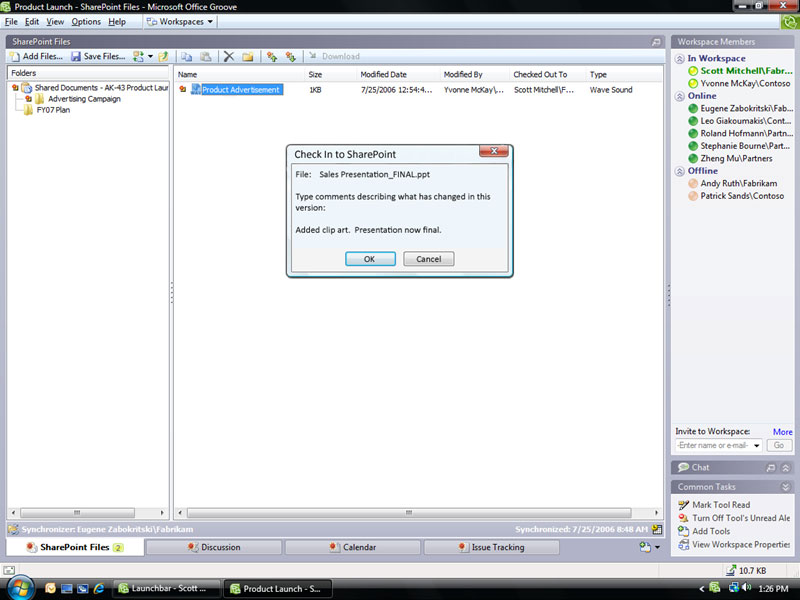Viewport: 800px width, 600px height.
Task: Delete the selected file using the X icon
Action: [228, 56]
